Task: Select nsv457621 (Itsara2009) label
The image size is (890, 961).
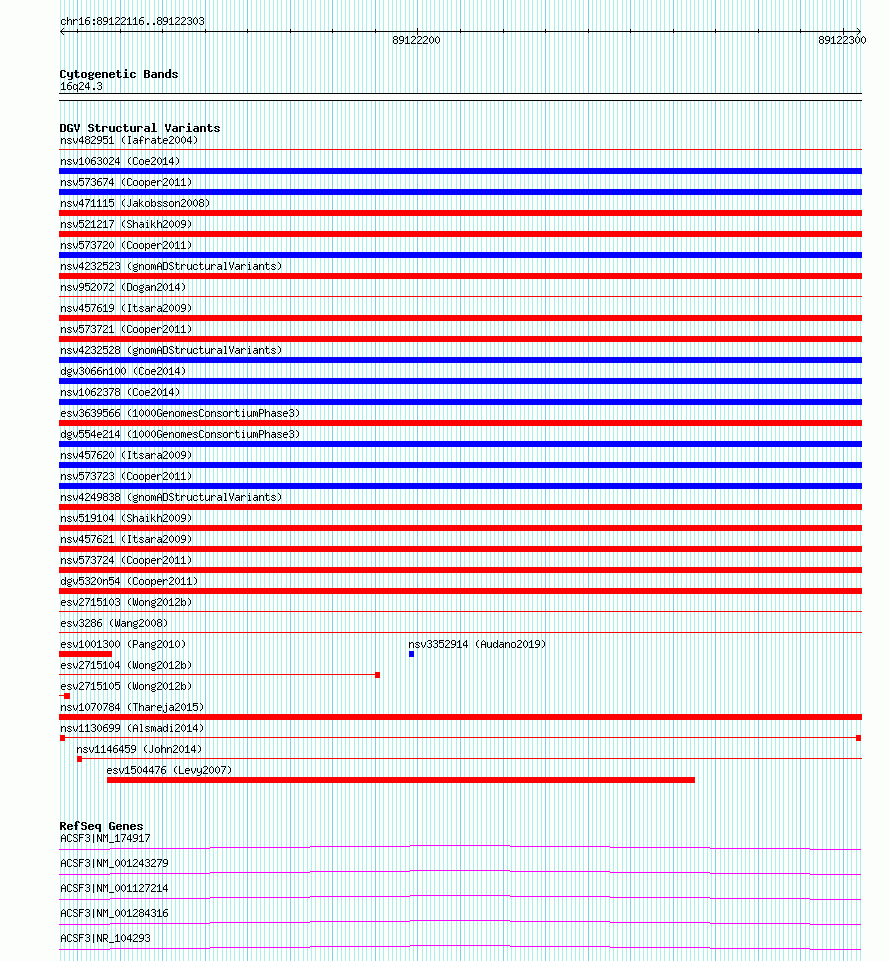Action: click(x=126, y=539)
